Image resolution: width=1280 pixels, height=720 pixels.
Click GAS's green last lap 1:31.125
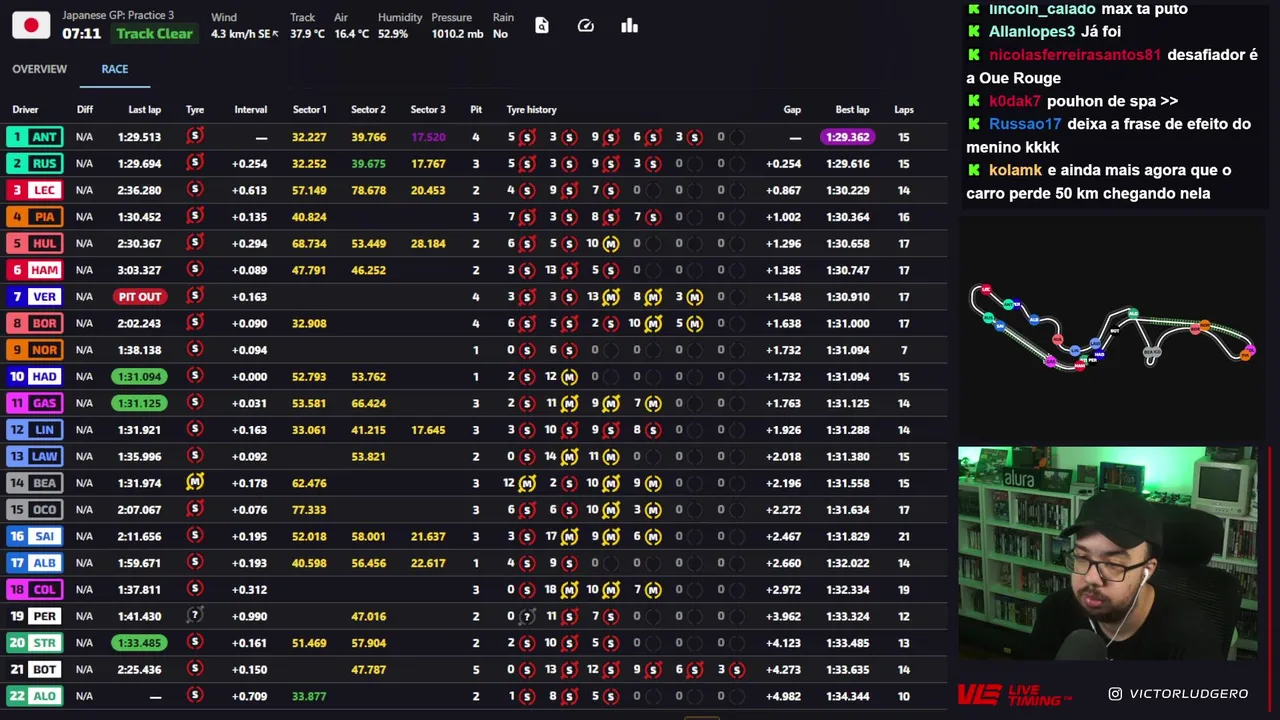point(139,402)
